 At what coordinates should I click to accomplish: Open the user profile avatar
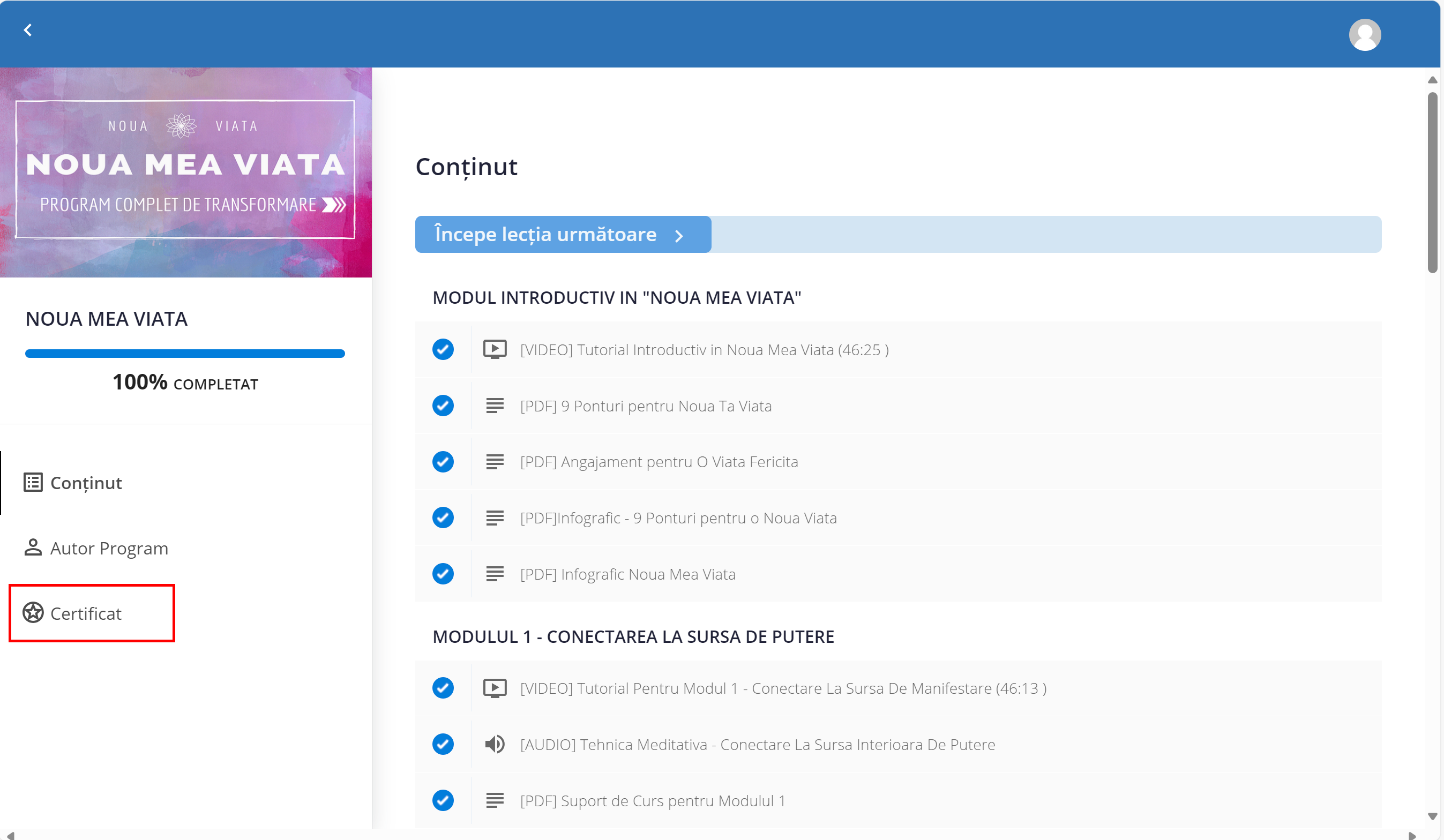(1364, 34)
